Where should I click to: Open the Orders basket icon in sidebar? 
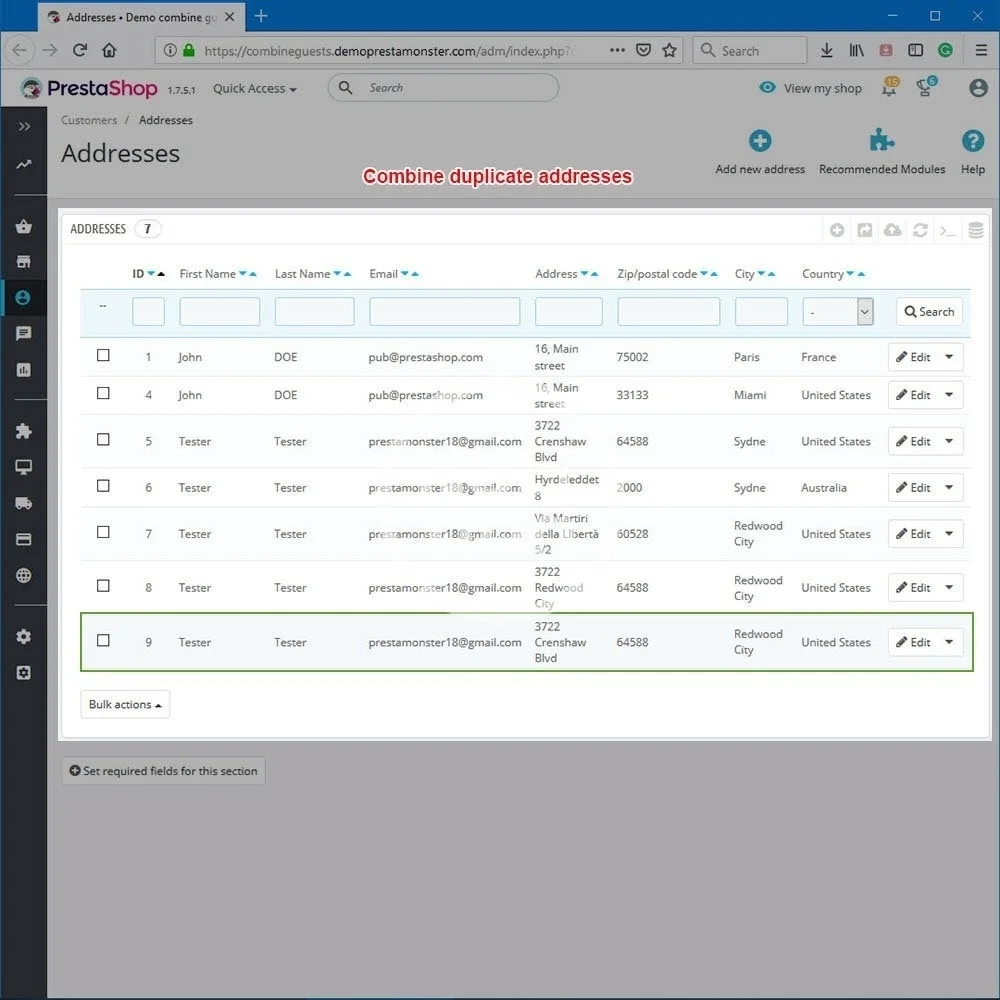24,226
